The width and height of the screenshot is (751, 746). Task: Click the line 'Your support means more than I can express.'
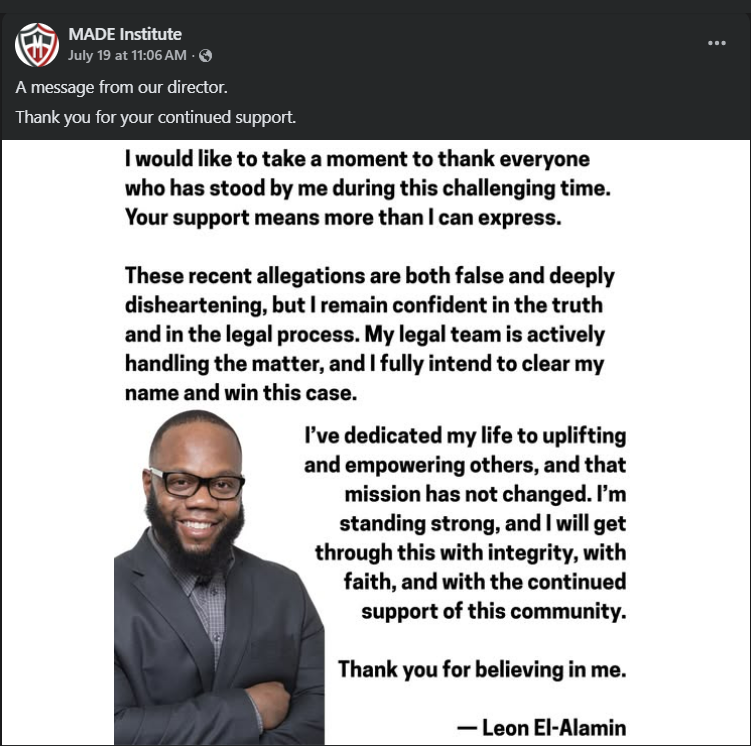point(343,217)
